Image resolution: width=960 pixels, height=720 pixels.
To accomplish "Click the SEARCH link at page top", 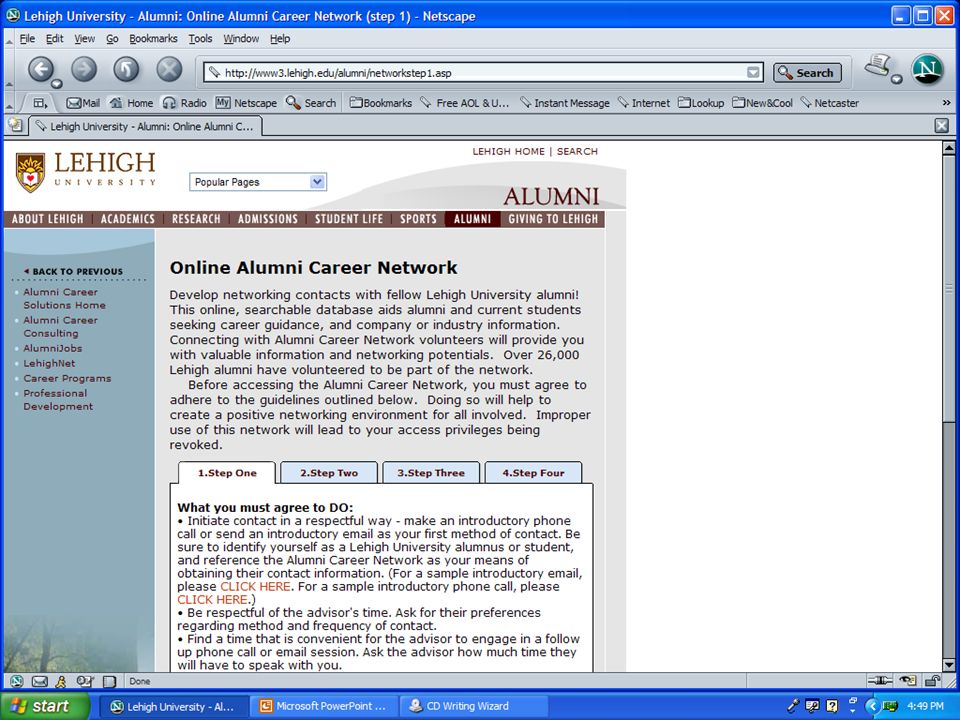I will (577, 151).
